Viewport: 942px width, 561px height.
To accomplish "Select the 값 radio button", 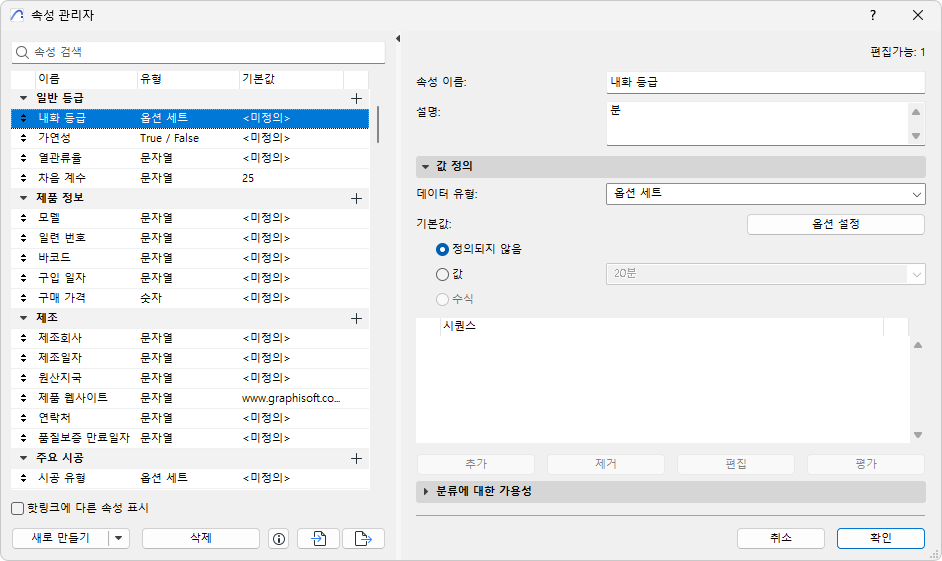I will click(x=442, y=274).
